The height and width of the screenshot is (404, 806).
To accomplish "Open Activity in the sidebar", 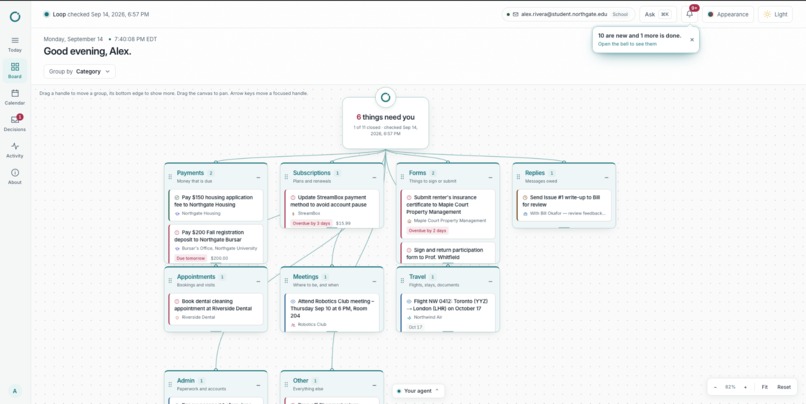I will pyautogui.click(x=15, y=150).
